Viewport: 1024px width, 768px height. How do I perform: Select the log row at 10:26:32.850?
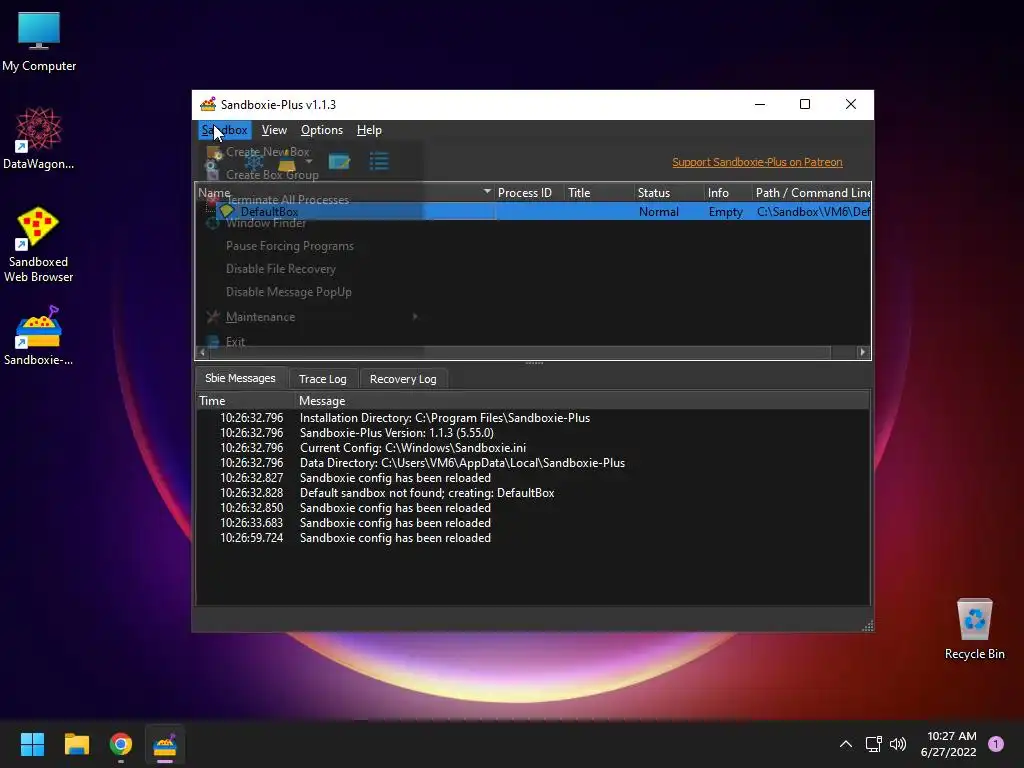point(395,508)
